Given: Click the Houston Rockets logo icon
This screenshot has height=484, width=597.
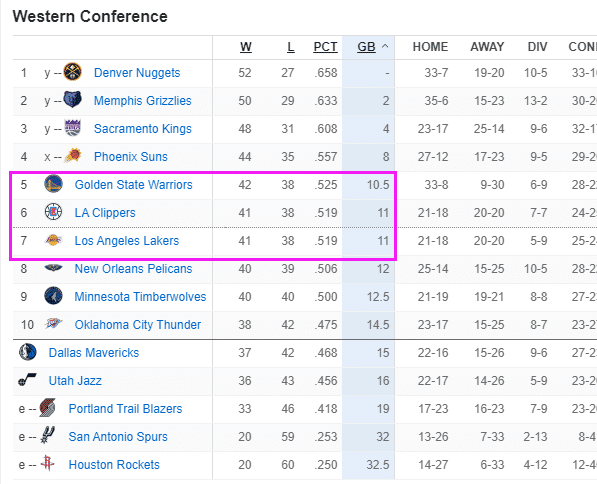Looking at the screenshot, I should tap(47, 463).
